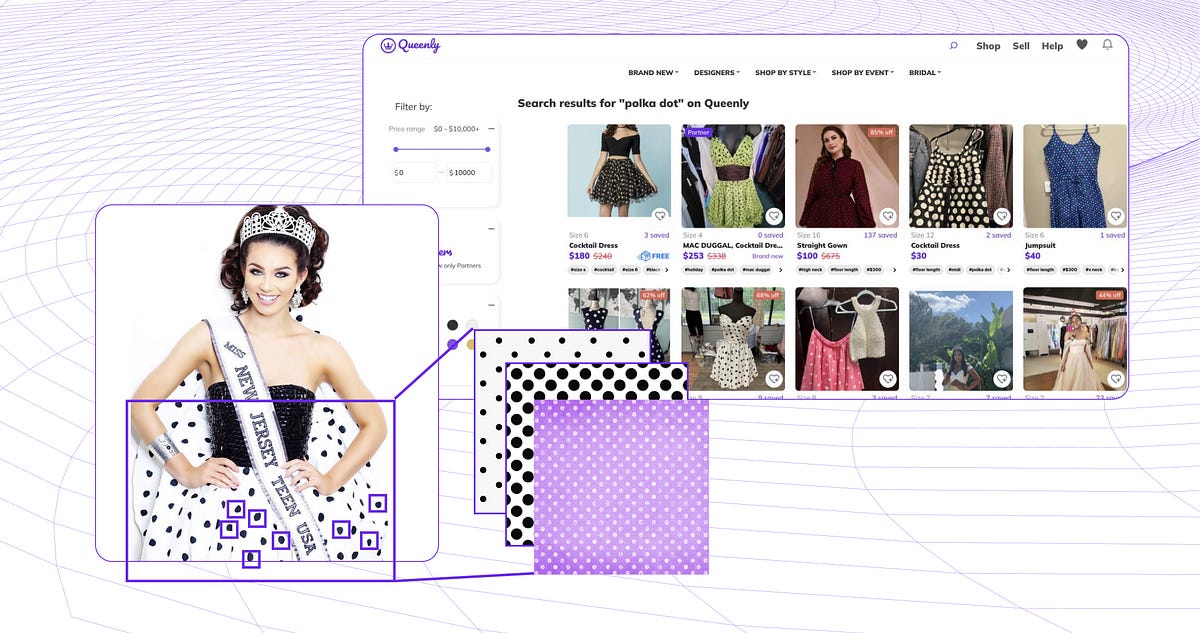The height and width of the screenshot is (633, 1200).
Task: Save the $180 Cocktail Dress with its heart icon
Action: click(660, 215)
